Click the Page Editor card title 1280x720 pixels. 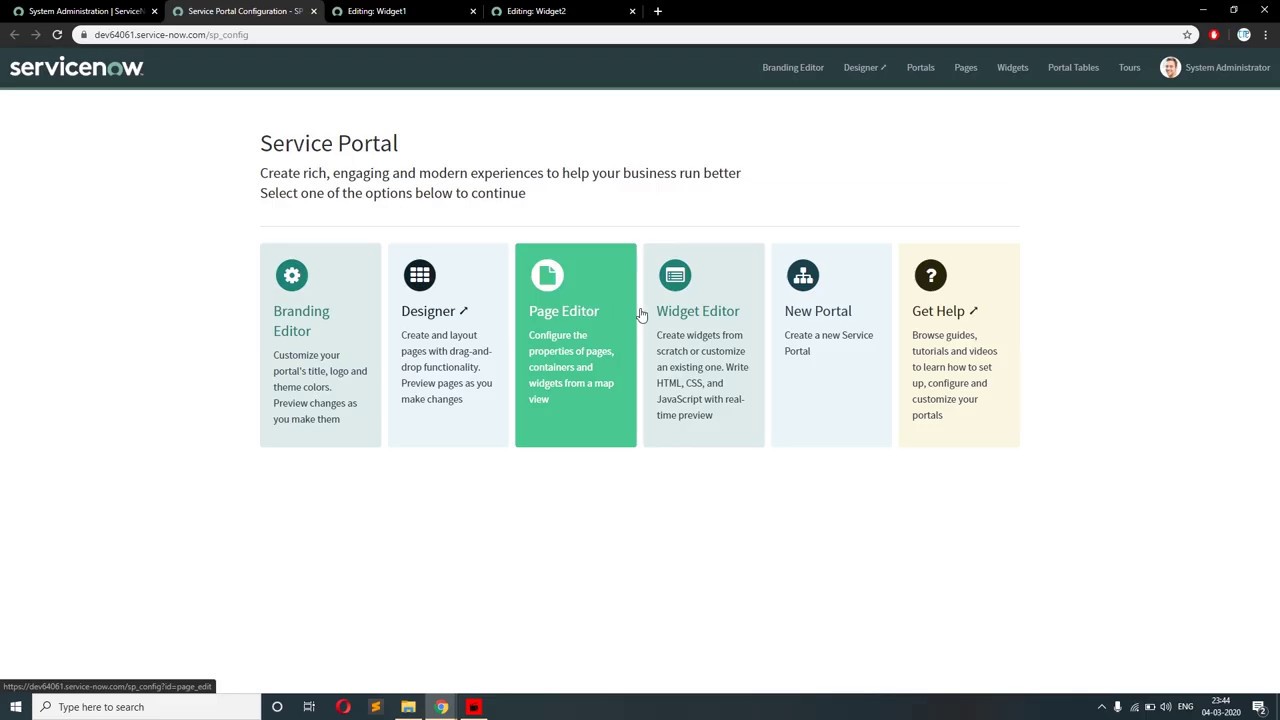[564, 311]
